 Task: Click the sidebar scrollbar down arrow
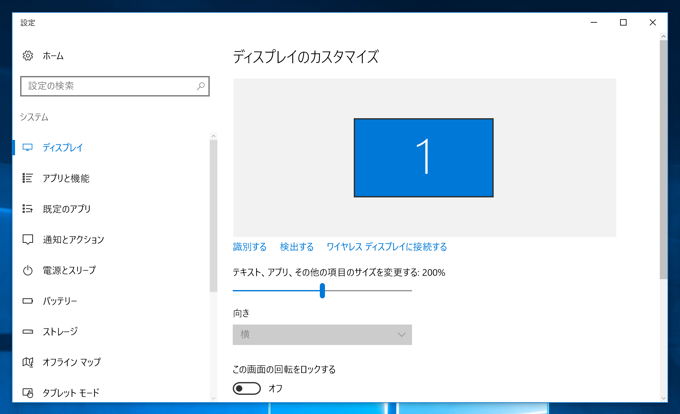213,398
